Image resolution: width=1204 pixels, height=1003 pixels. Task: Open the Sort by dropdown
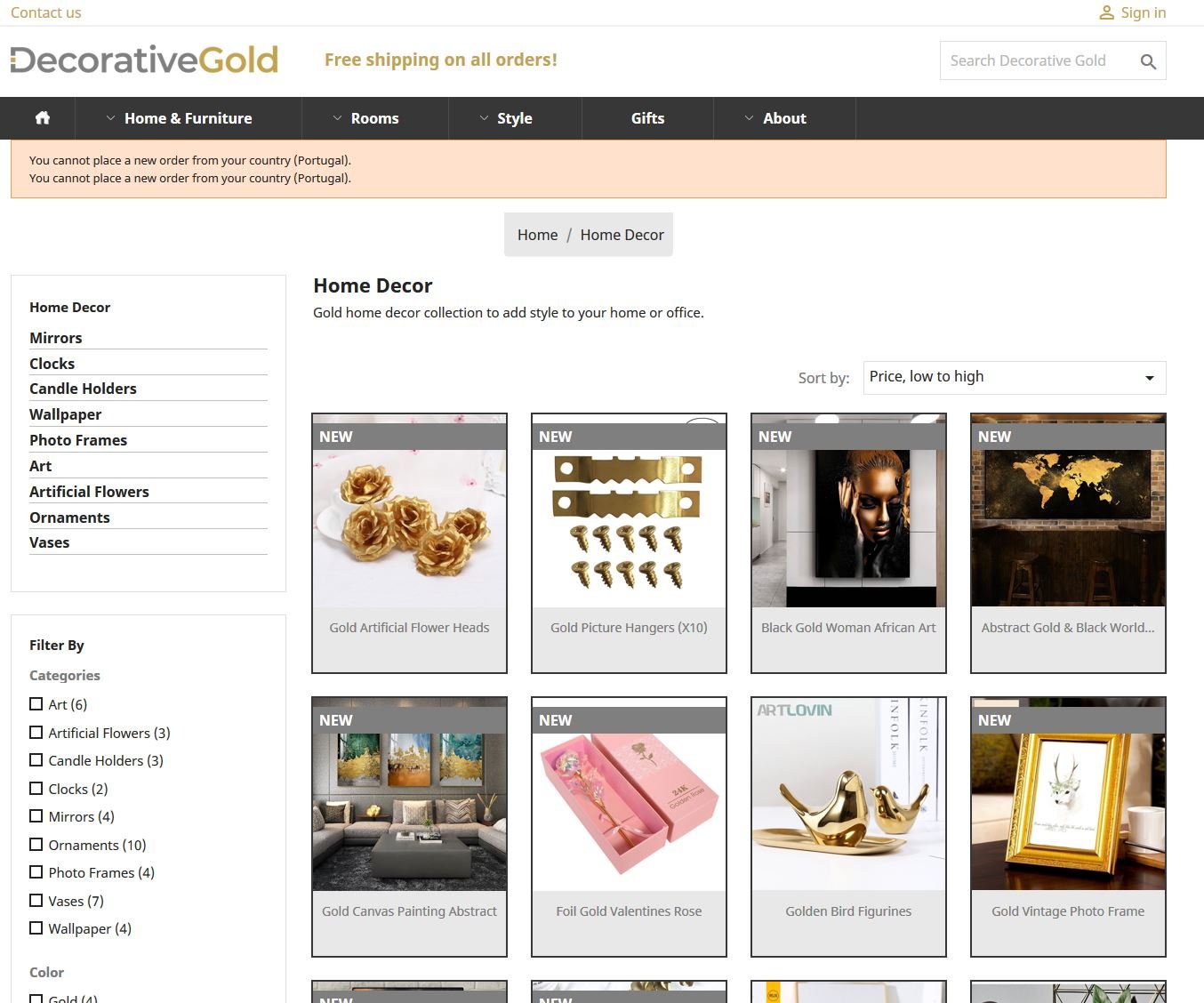1015,377
